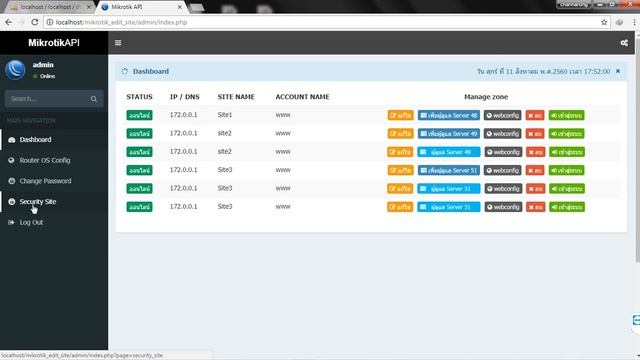Click the browser address bar URL
This screenshot has height=360, width=640.
[121, 22]
